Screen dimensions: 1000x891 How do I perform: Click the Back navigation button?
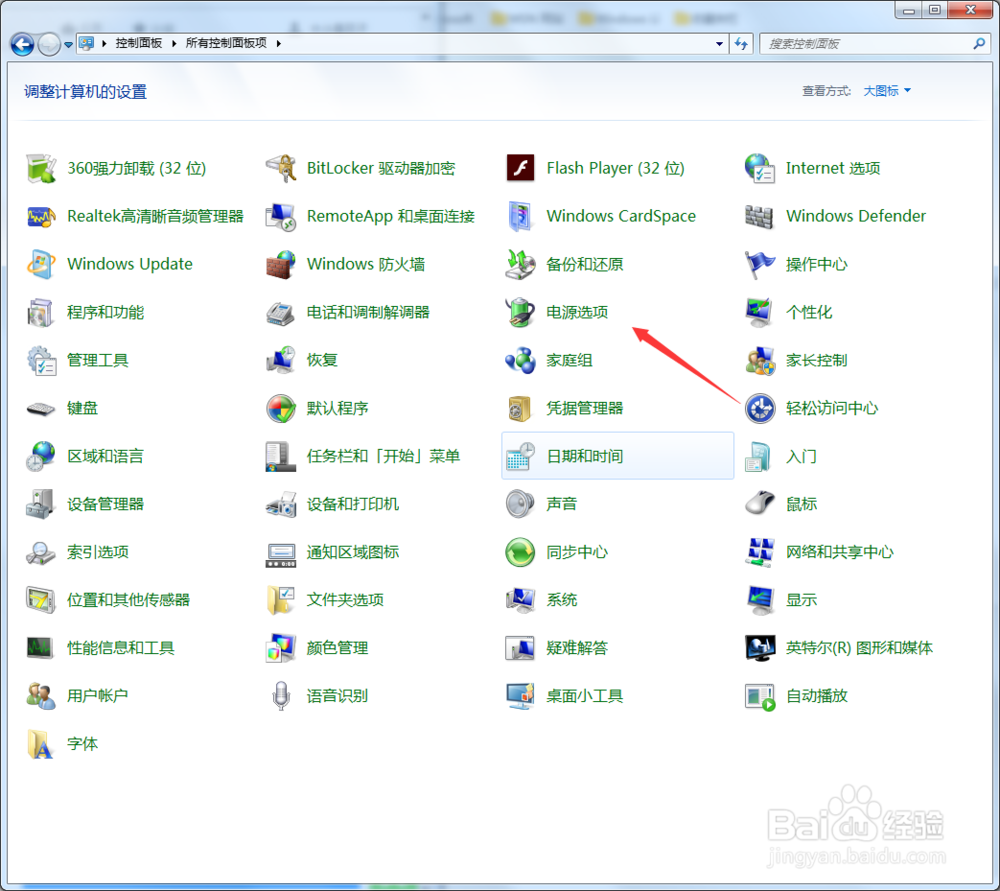tap(22, 44)
